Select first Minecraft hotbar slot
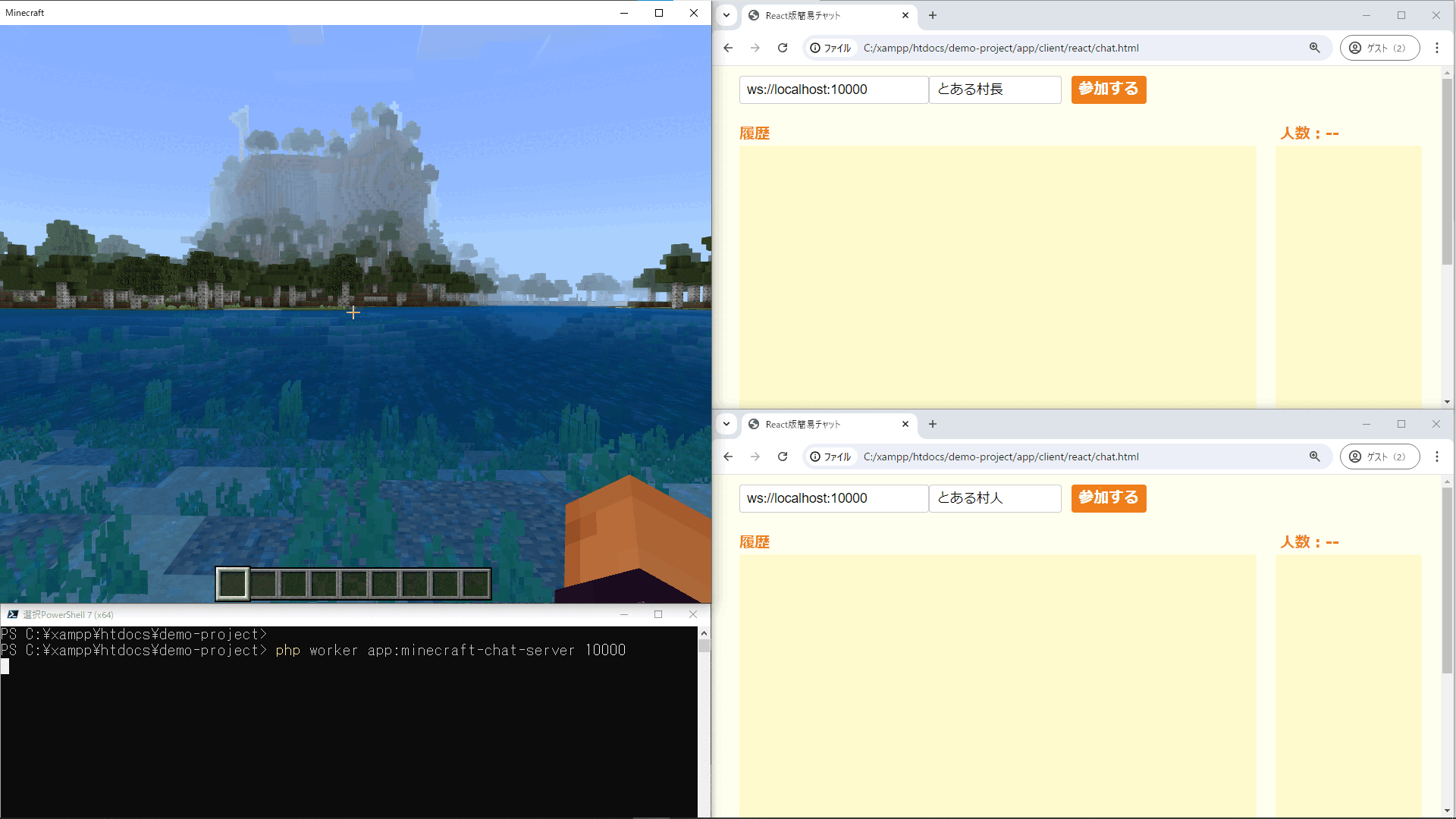1456x819 pixels. point(233,584)
